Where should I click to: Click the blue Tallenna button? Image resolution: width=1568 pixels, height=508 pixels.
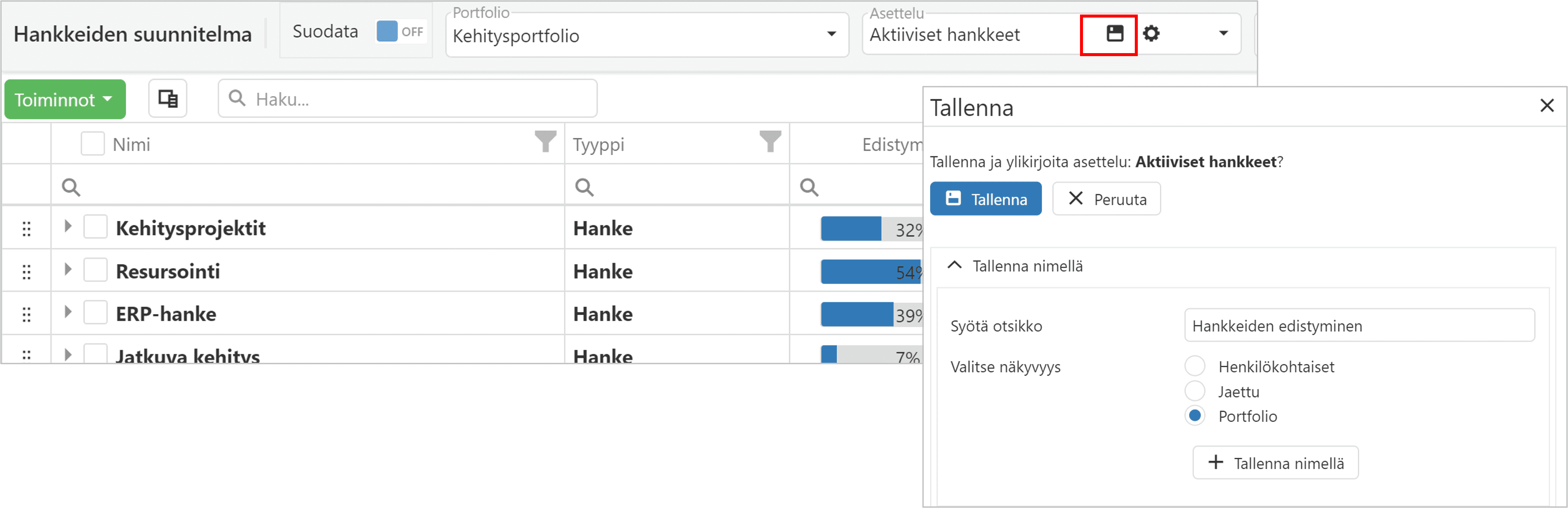[985, 199]
